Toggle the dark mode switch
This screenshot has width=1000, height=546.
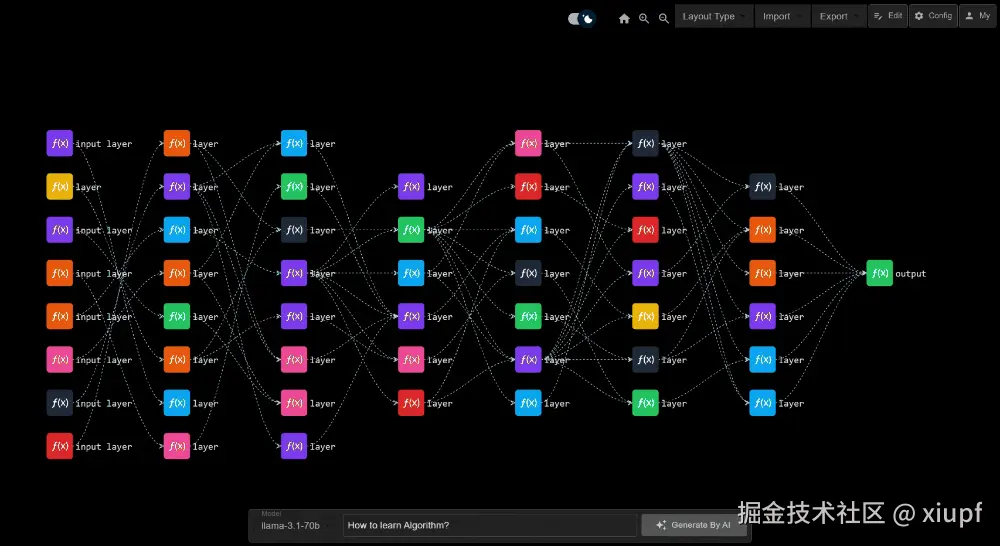pos(581,18)
